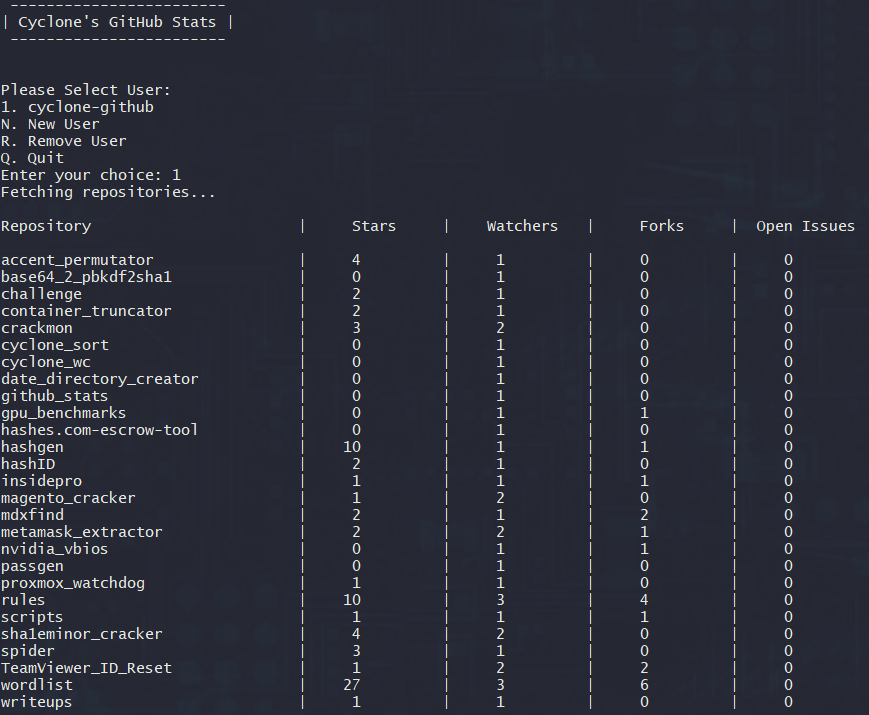Image resolution: width=869 pixels, height=715 pixels.
Task: Click the "R. Remove User" option line
Action: tap(64, 141)
